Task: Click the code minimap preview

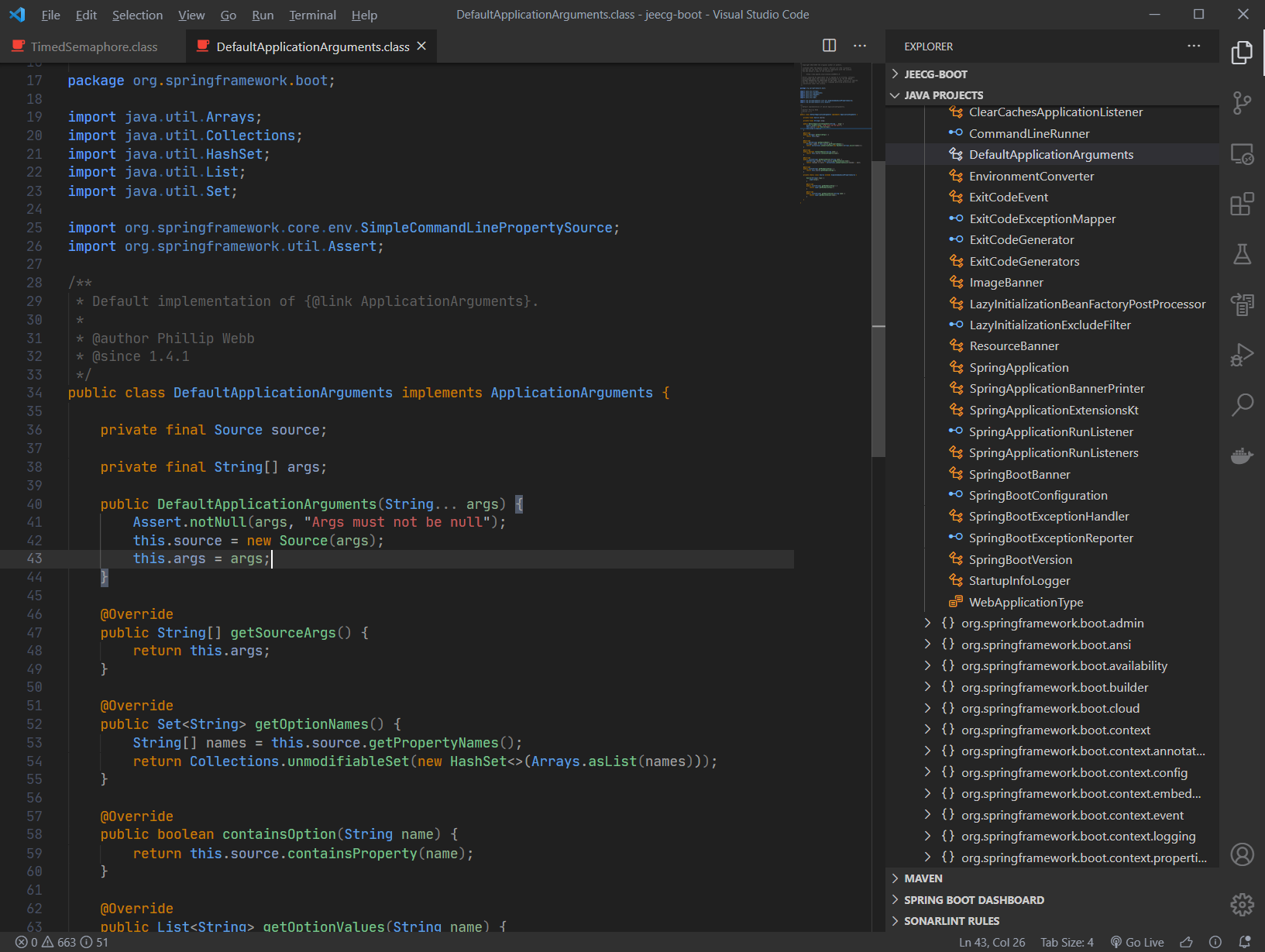Action: [x=835, y=133]
